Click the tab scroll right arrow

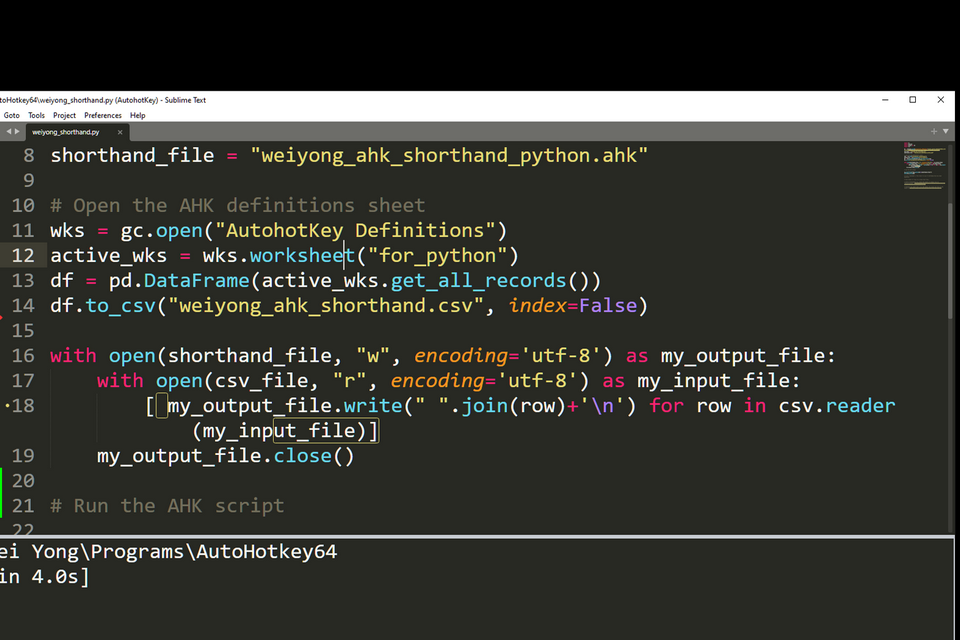pyautogui.click(x=16, y=131)
